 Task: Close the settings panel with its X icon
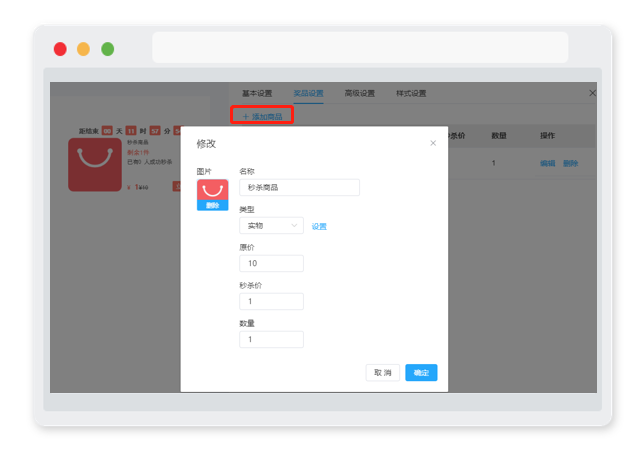point(593,93)
